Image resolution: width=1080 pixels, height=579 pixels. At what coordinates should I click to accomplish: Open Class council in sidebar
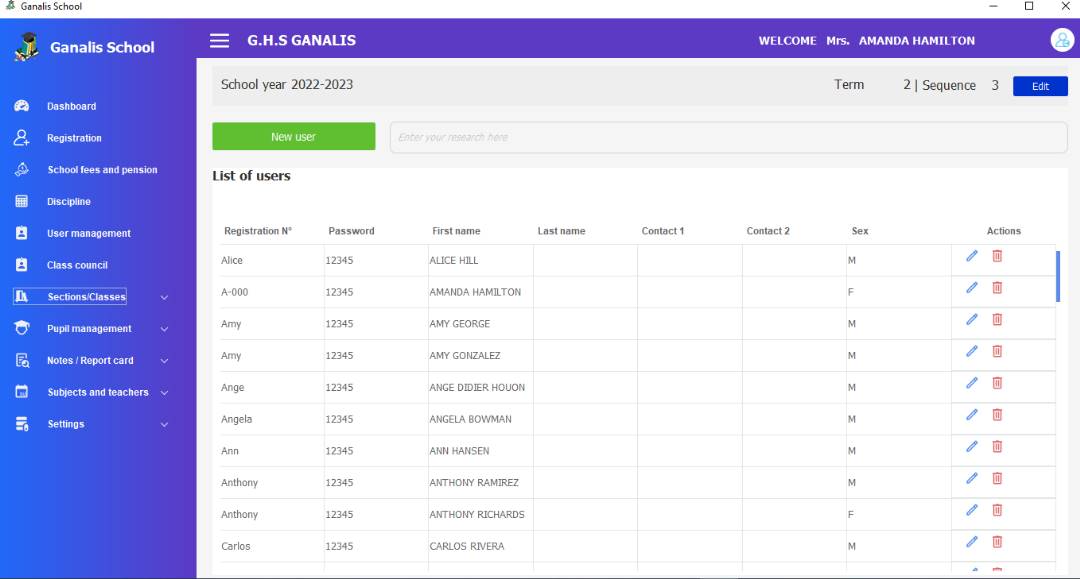(77, 264)
